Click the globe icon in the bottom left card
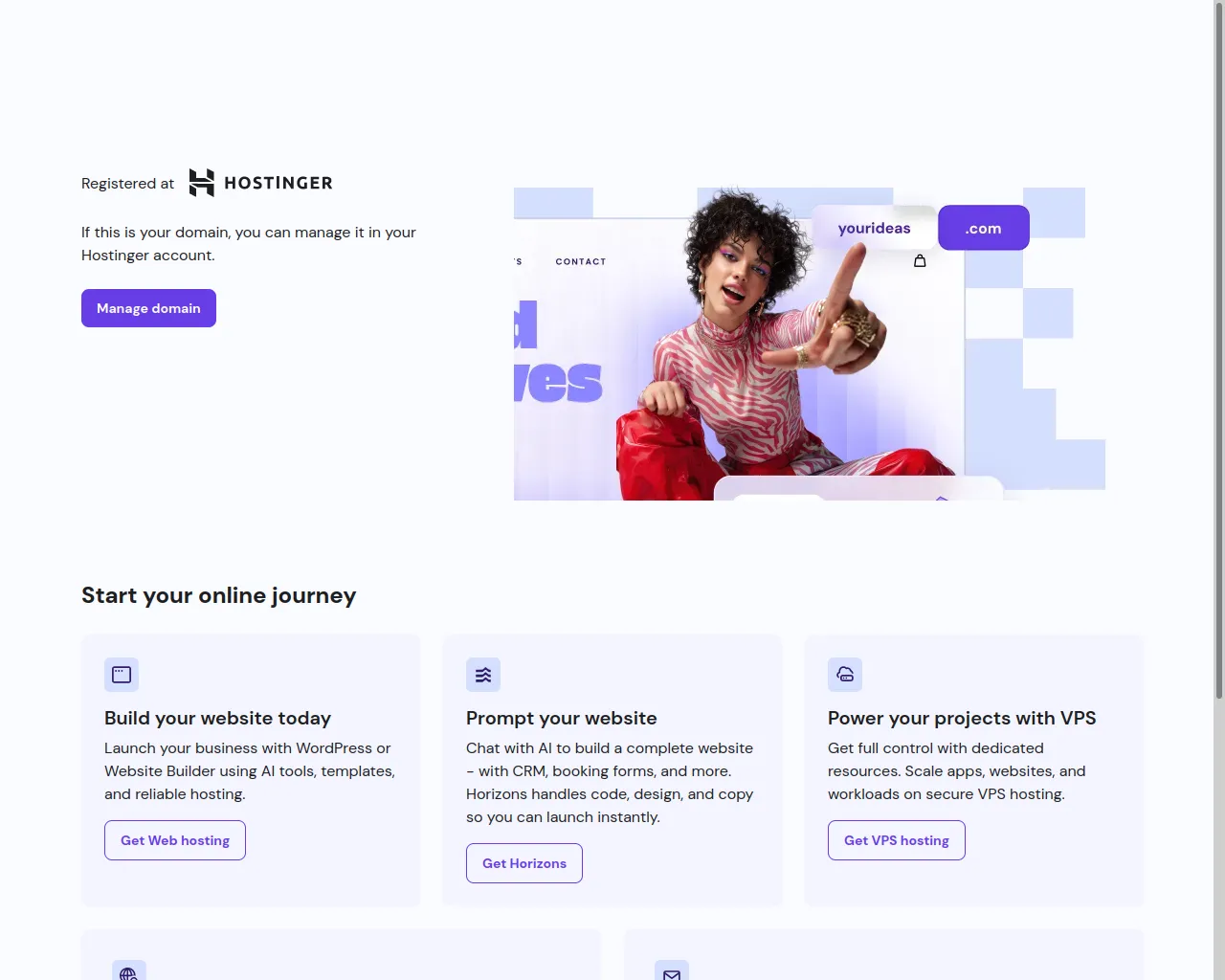Screen dimensions: 1225x980 click(x=129, y=971)
